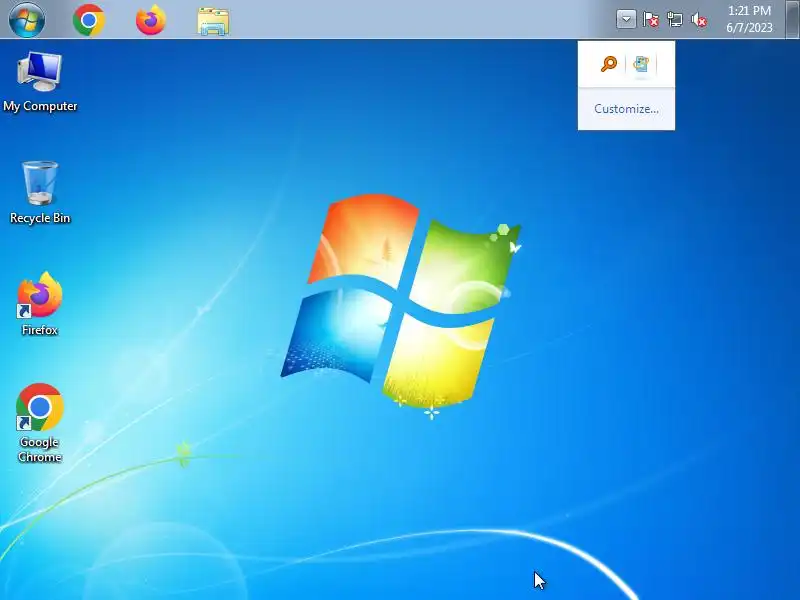Click the blue device tray icon in the popup
Viewport: 800px width, 600px height.
point(641,64)
